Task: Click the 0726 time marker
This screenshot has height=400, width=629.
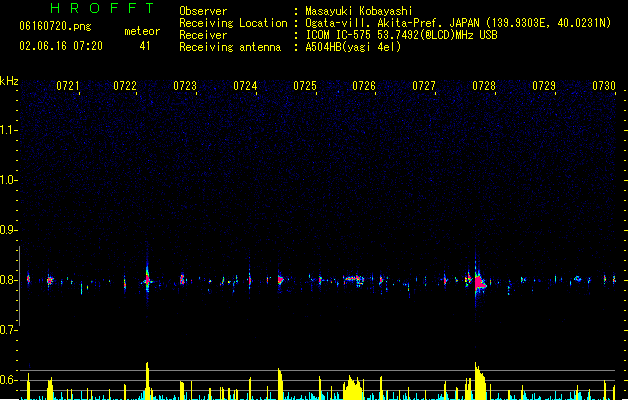Action: tap(364, 85)
